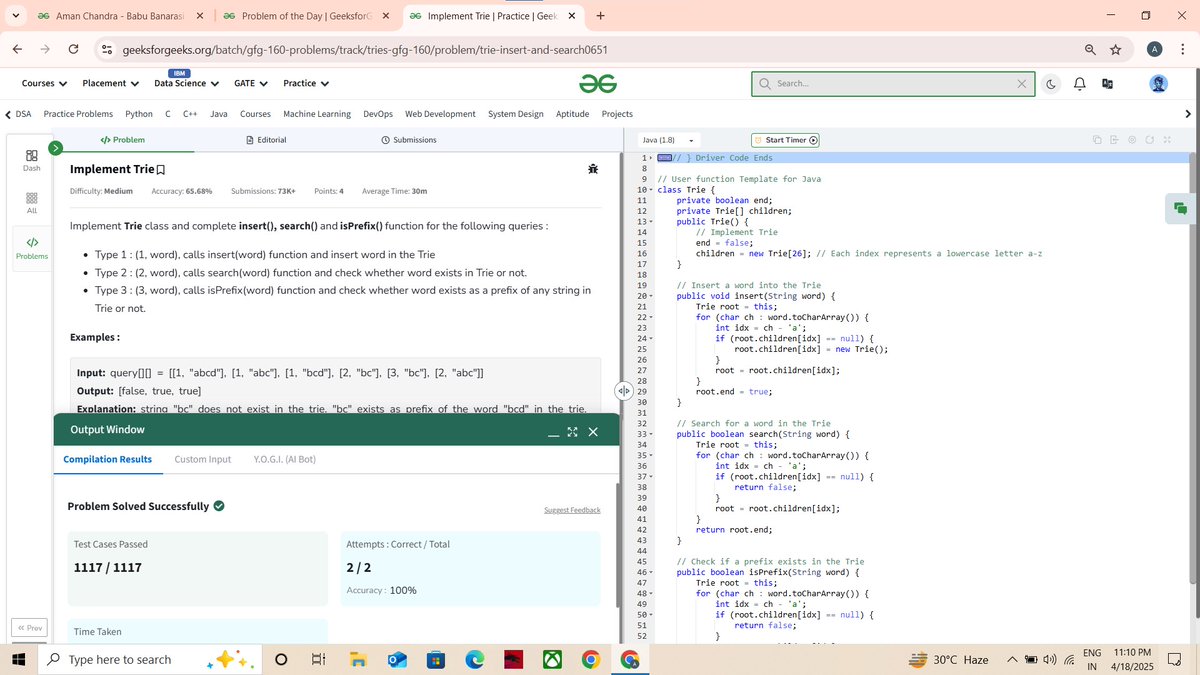This screenshot has height=675, width=1200.
Task: Open the Java (1.8) language selector
Action: [x=668, y=140]
